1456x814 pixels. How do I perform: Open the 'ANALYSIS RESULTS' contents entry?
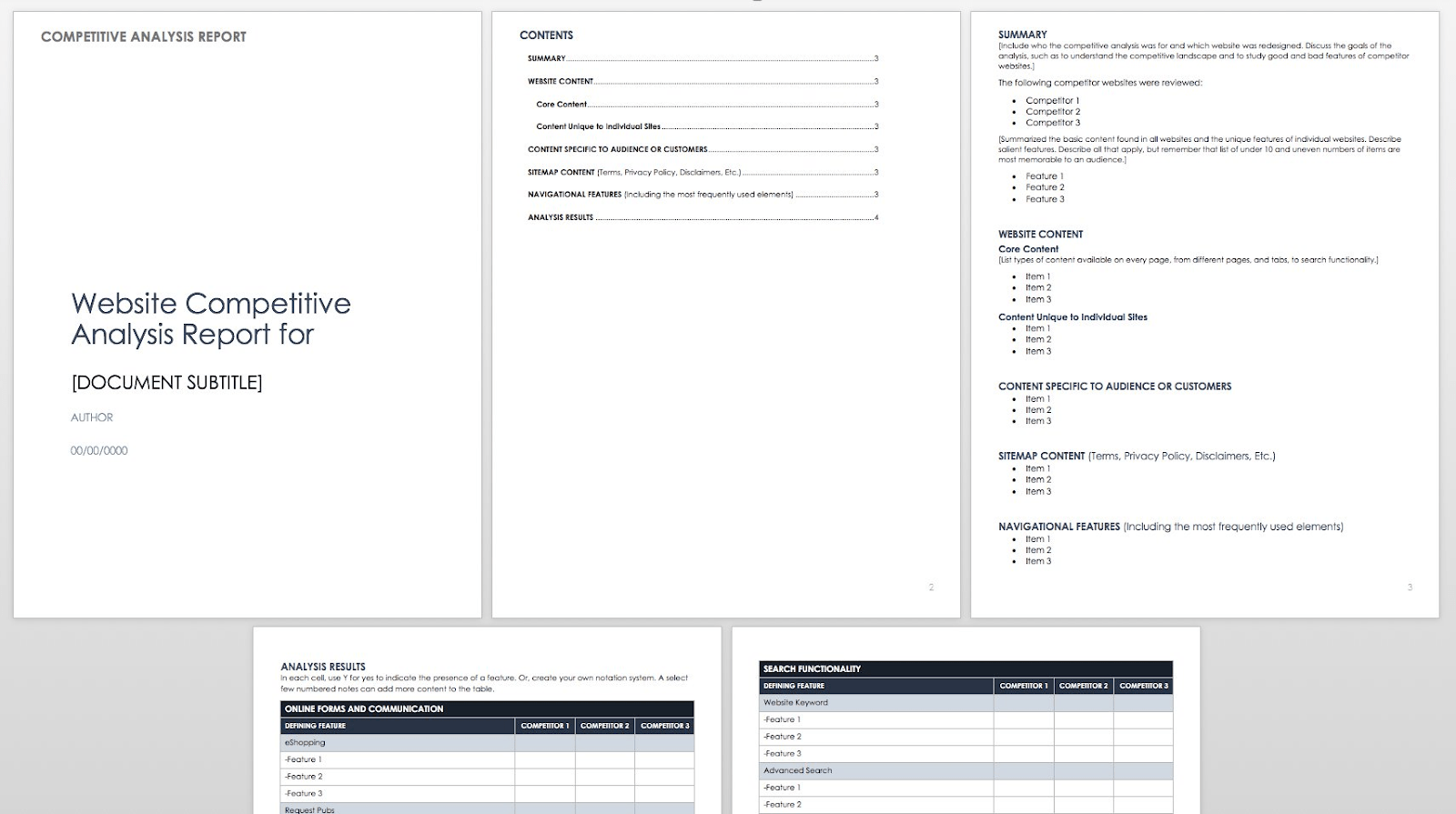point(703,217)
